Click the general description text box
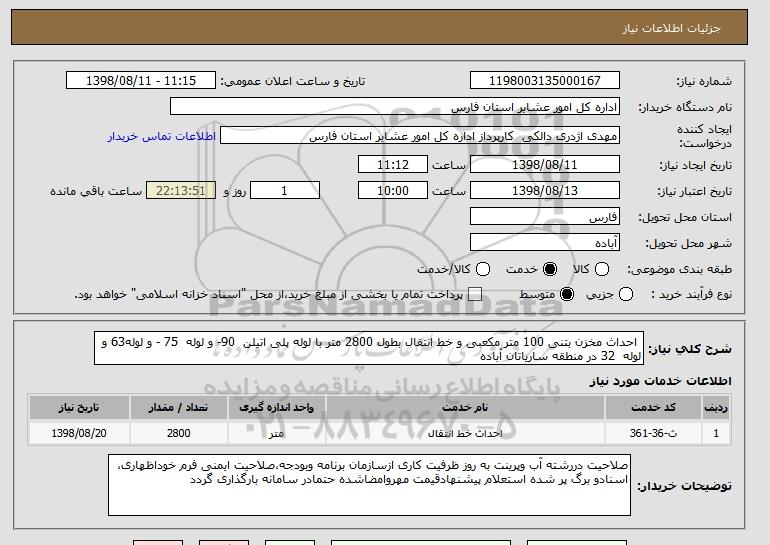 pos(369,349)
